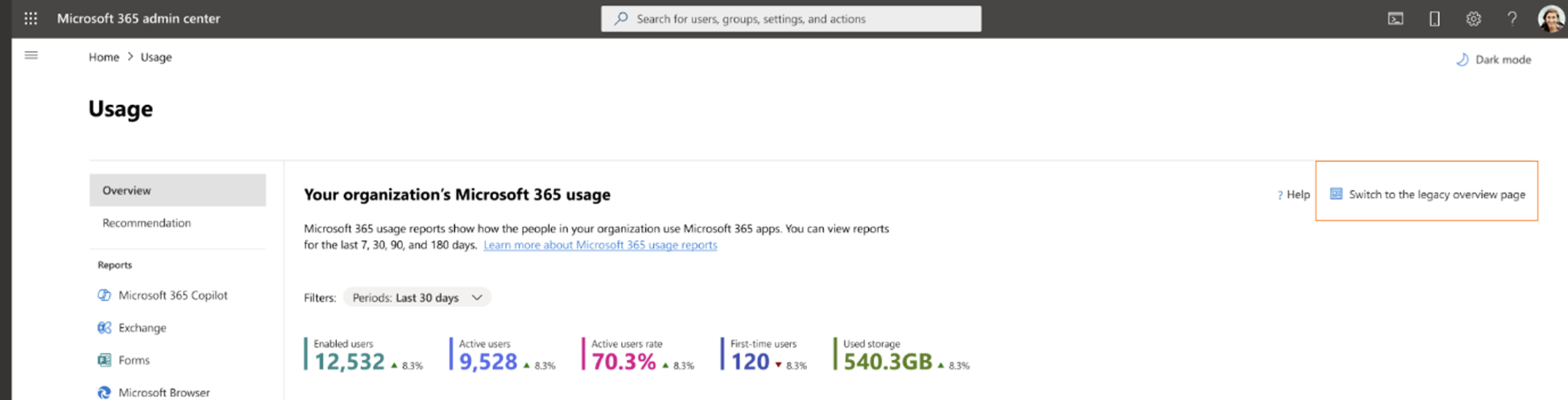Open the Cloud Shell terminal icon
Screen dimensions: 1568x400
(1395, 19)
